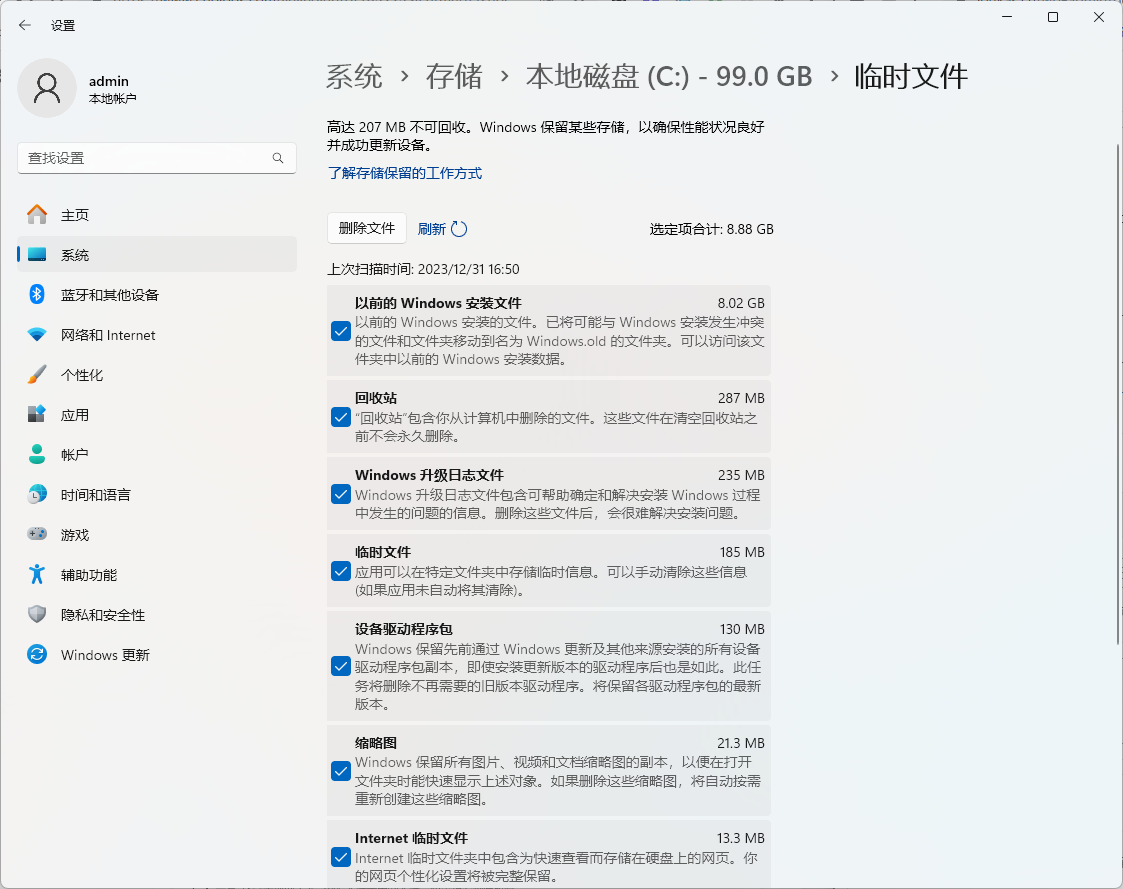The height and width of the screenshot is (889, 1123).
Task: Click the admin user profile avatar
Action: 47,88
